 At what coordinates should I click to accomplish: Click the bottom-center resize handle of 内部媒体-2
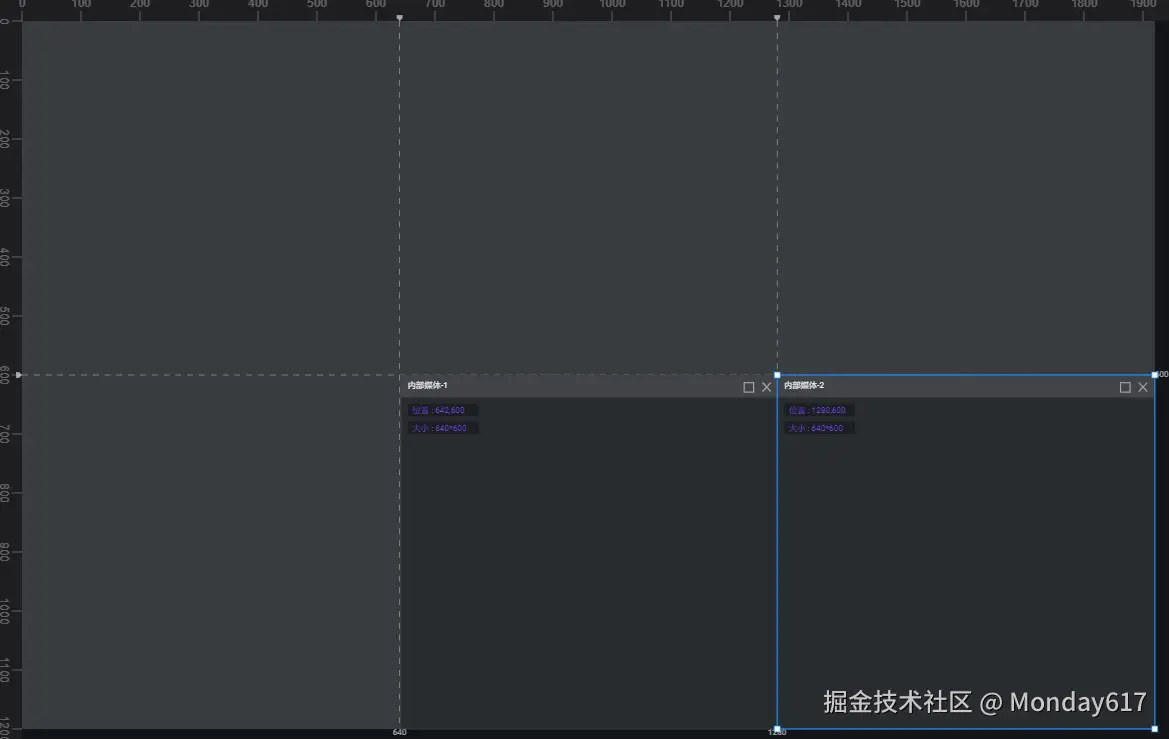tap(966, 731)
